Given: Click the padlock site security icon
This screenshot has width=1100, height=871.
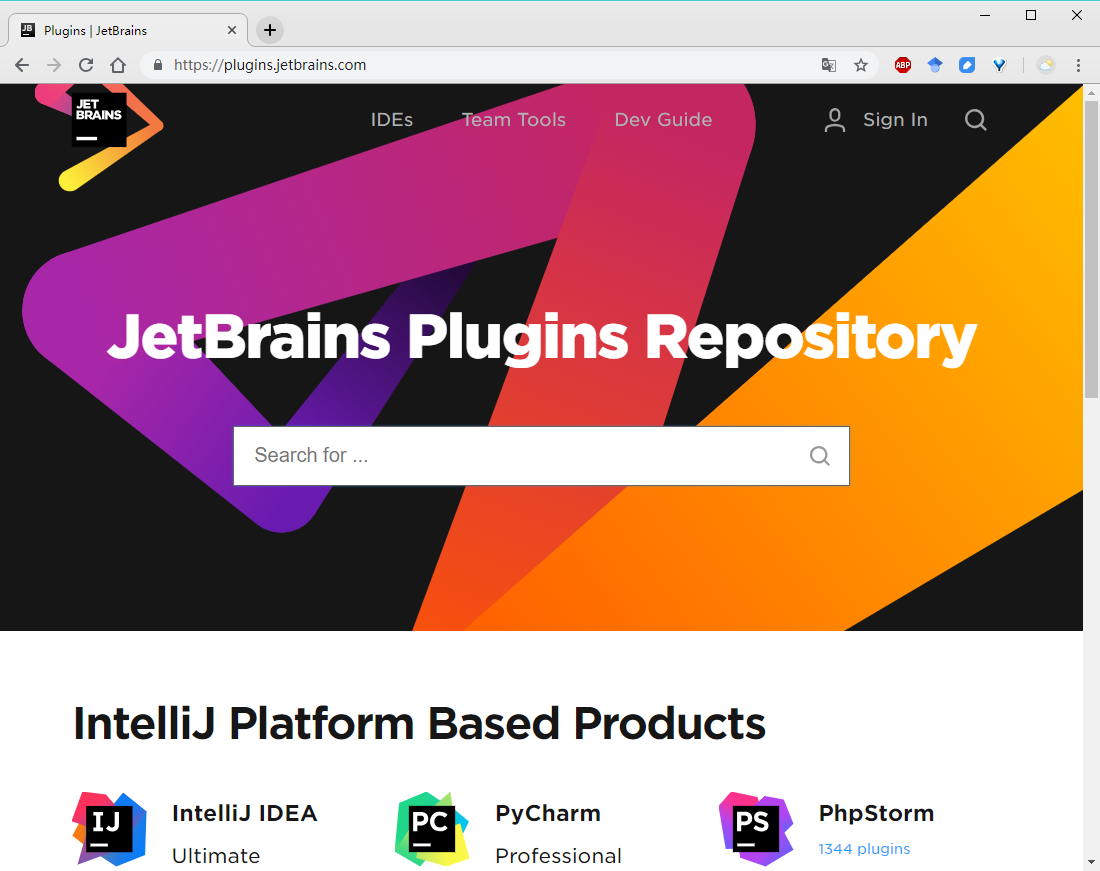Looking at the screenshot, I should [158, 65].
